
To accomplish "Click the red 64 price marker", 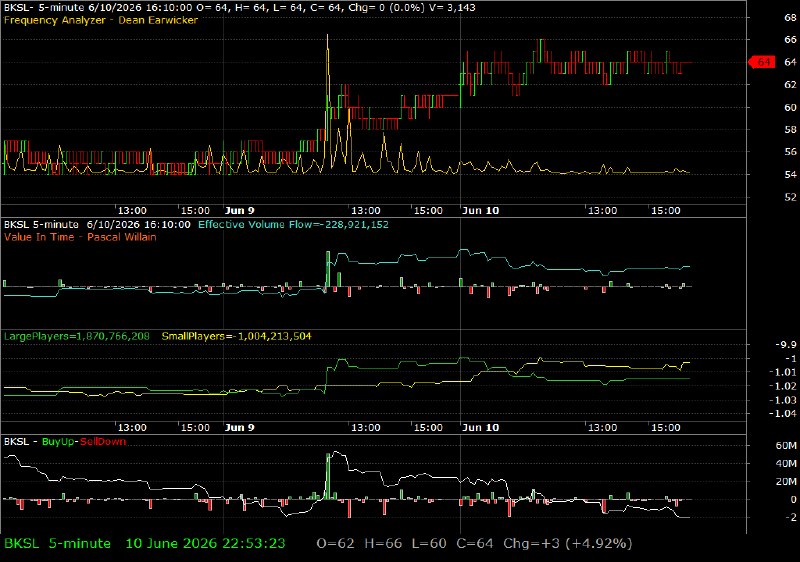I will point(762,62).
